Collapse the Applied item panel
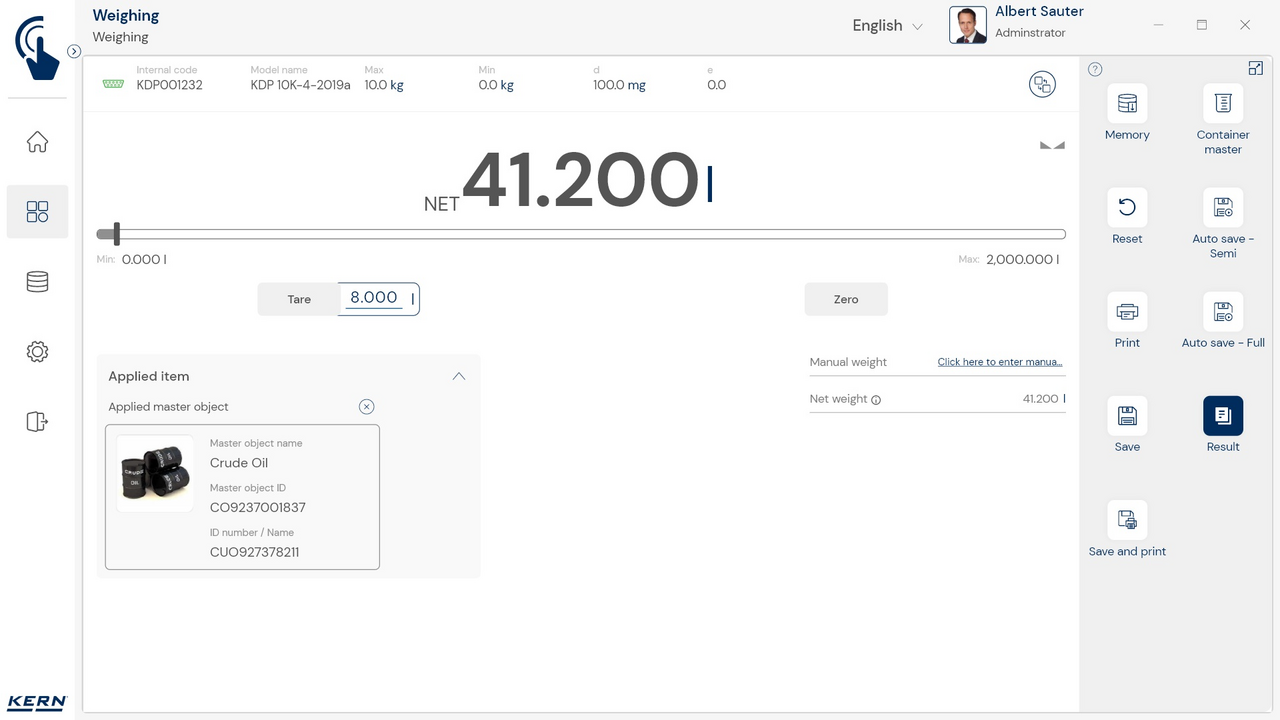The height and width of the screenshot is (720, 1280). (458, 377)
